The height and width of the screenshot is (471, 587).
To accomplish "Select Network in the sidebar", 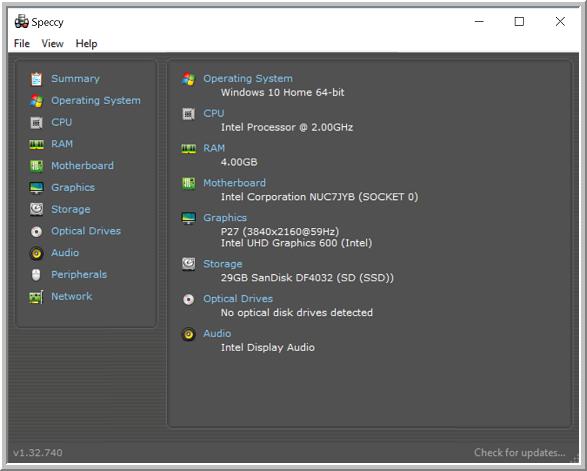I will pos(72,296).
